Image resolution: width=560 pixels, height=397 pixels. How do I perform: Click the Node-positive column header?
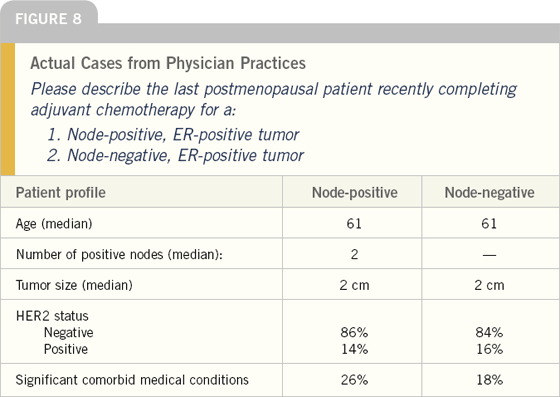coord(355,193)
